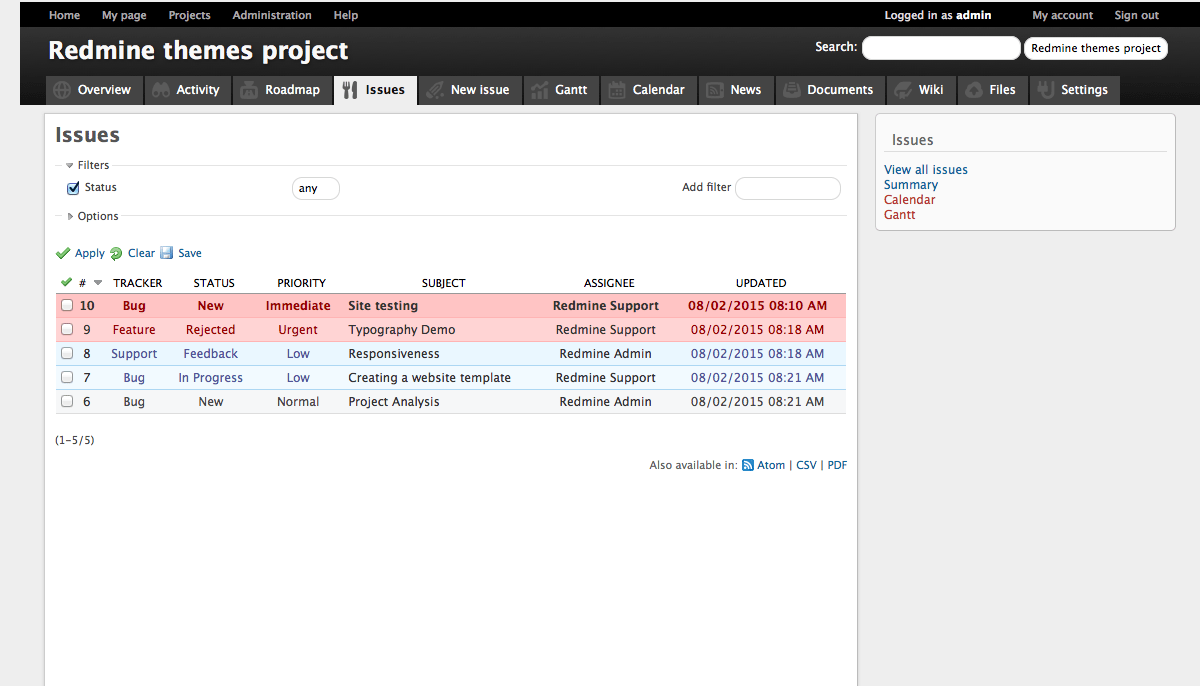
Task: Tick the checkbox for issue 7
Action: (67, 377)
